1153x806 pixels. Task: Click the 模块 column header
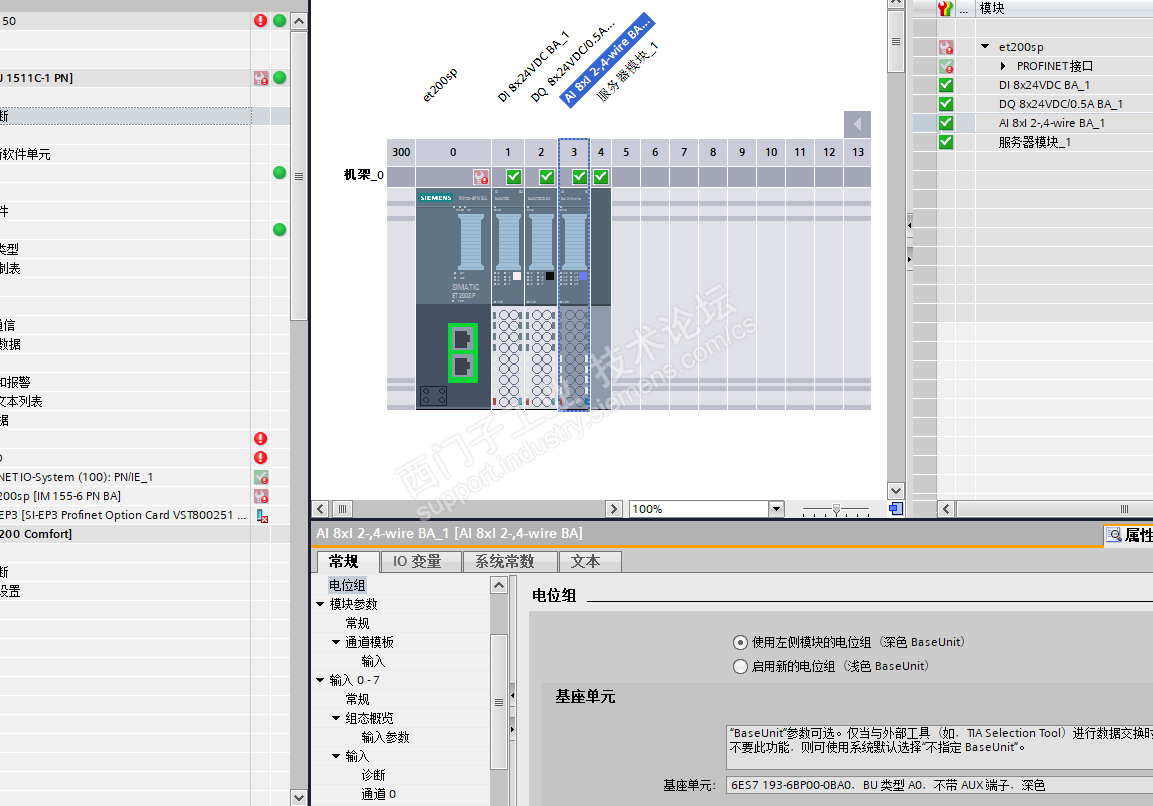click(x=992, y=8)
